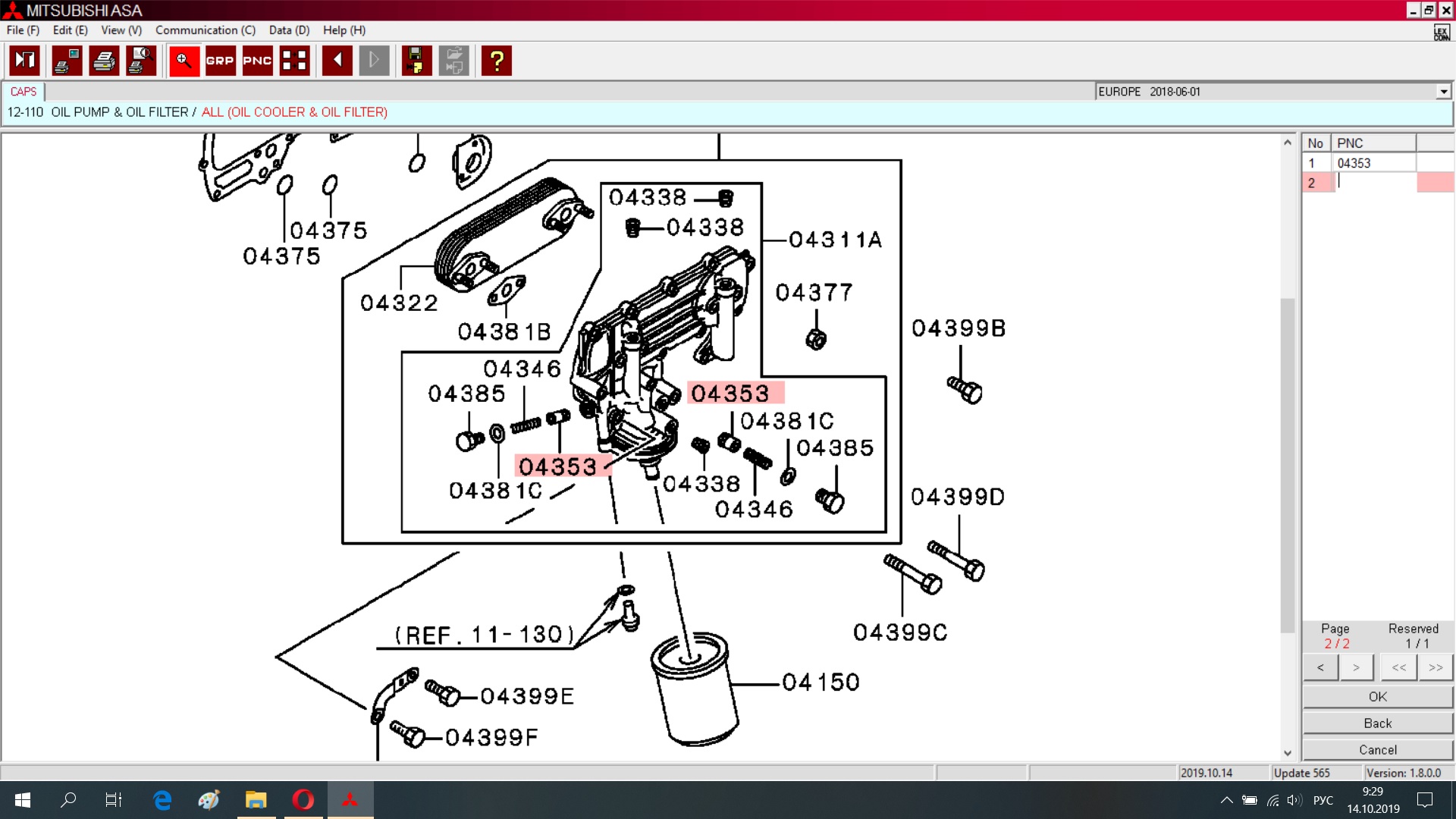Click the GRP toolbar button

pos(220,61)
